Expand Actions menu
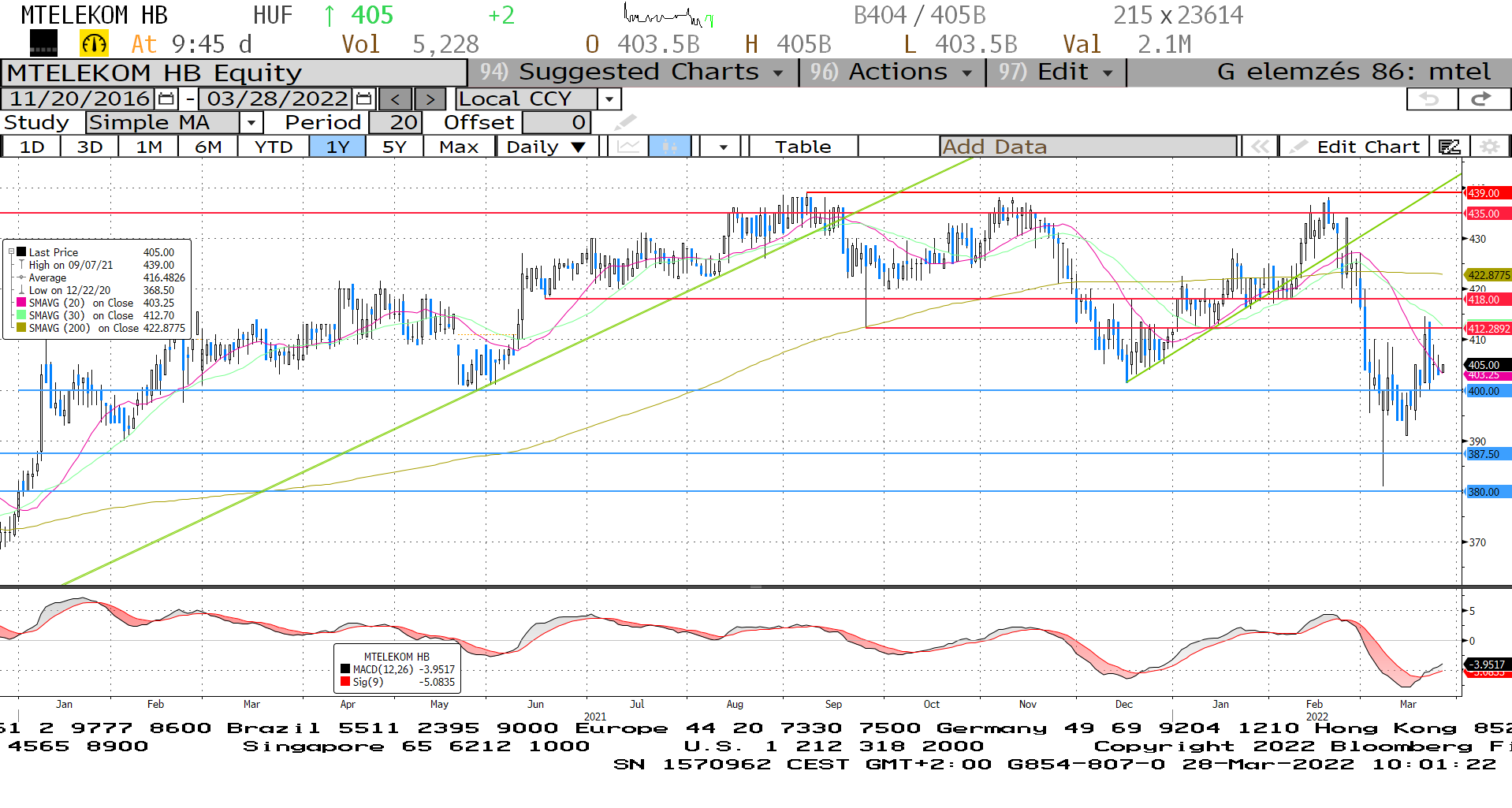Image resolution: width=1512 pixels, height=808 pixels. pyautogui.click(x=892, y=72)
